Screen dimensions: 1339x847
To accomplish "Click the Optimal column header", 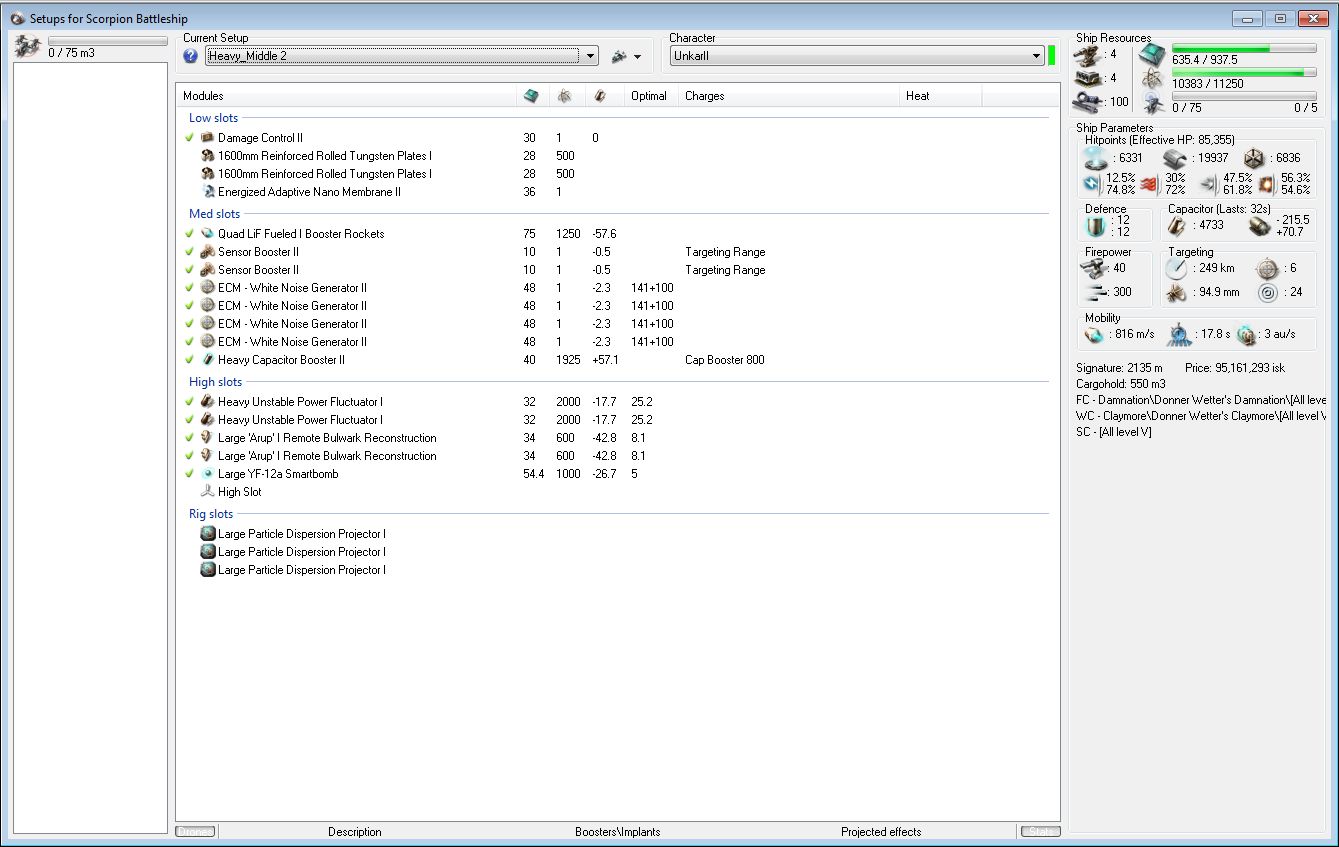I will (x=651, y=96).
